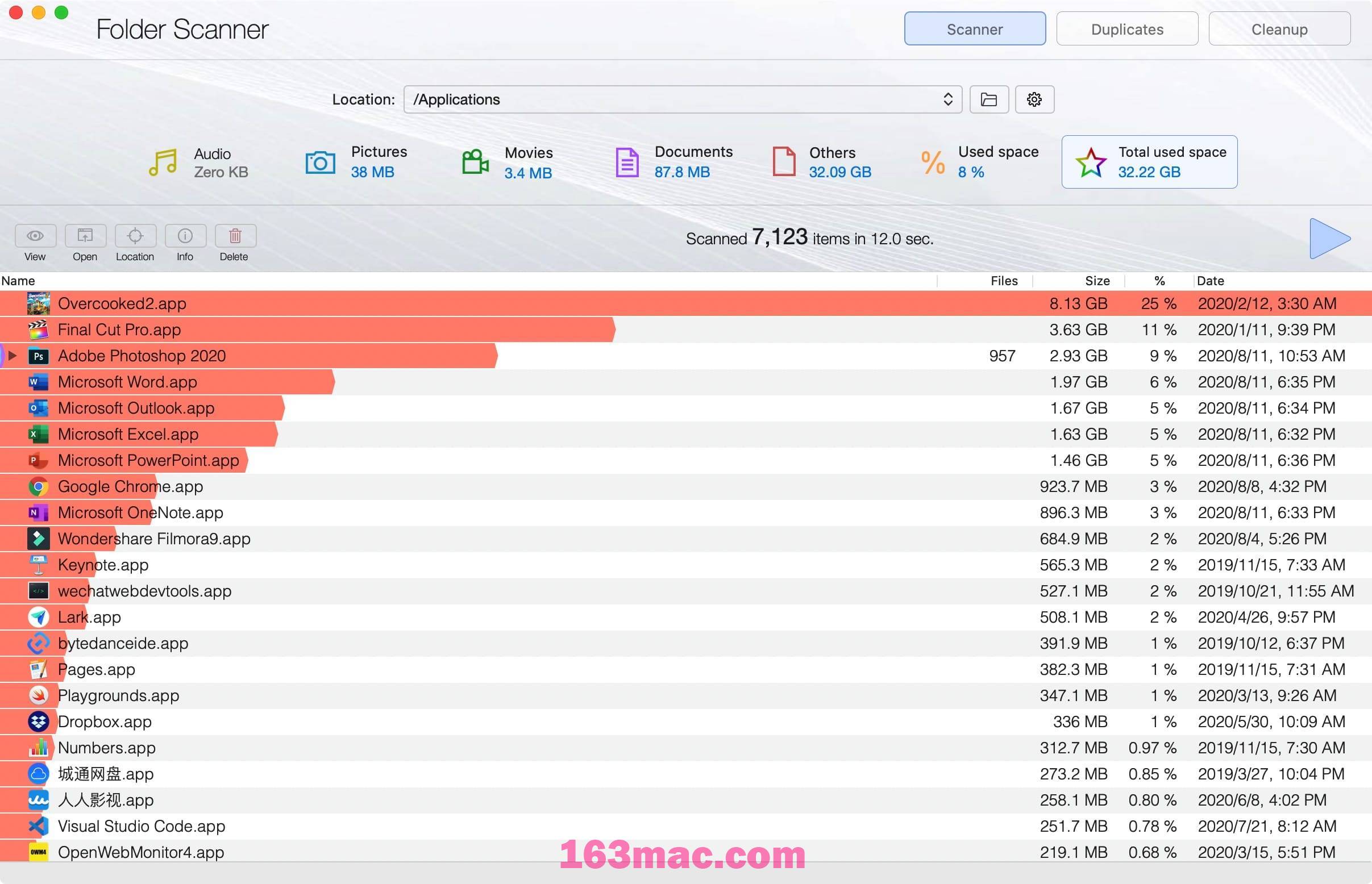Select the bytedanceide.app row name
The width and height of the screenshot is (1372, 884).
point(123,643)
